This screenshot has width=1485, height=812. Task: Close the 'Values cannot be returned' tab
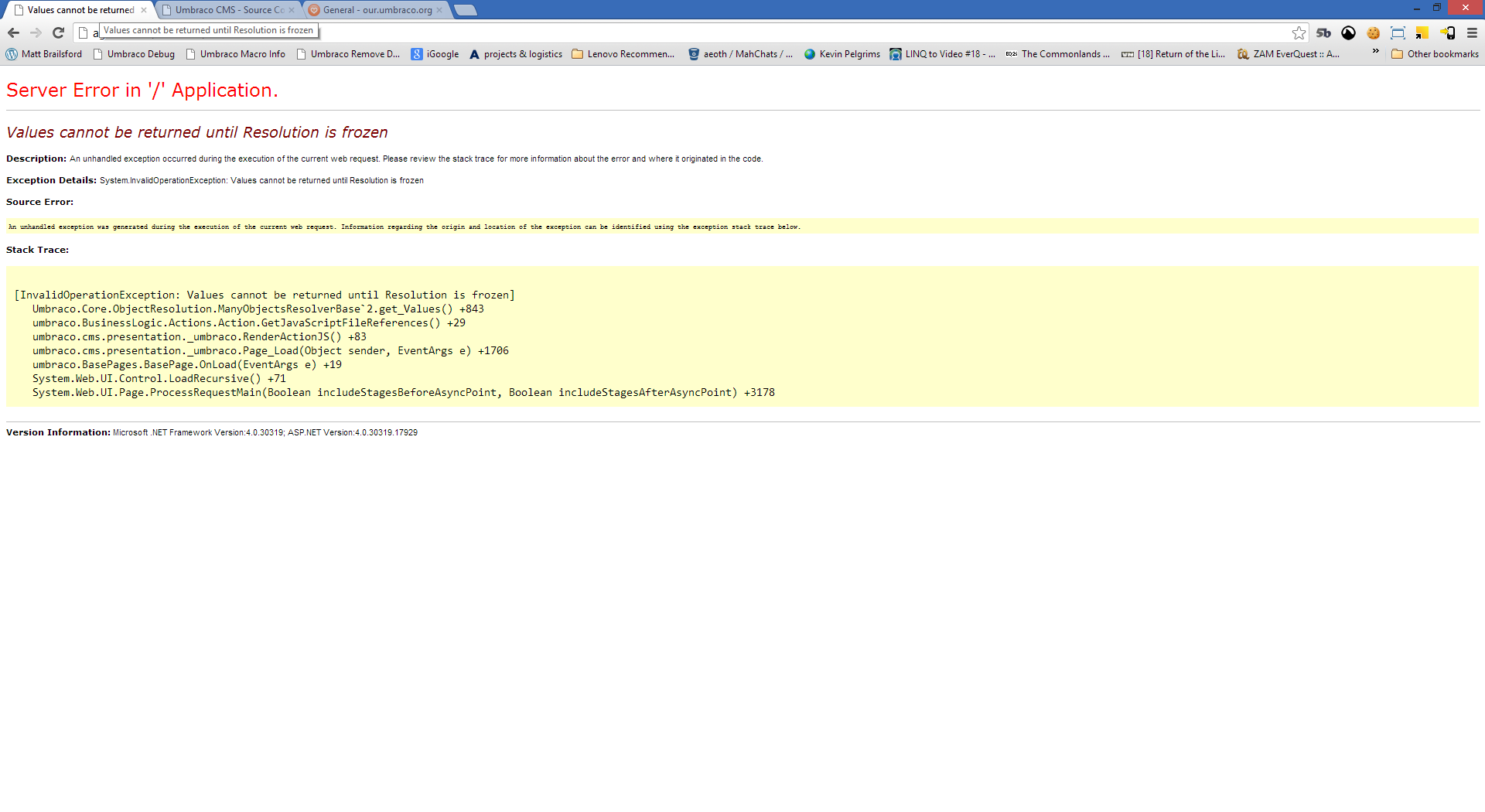(143, 10)
